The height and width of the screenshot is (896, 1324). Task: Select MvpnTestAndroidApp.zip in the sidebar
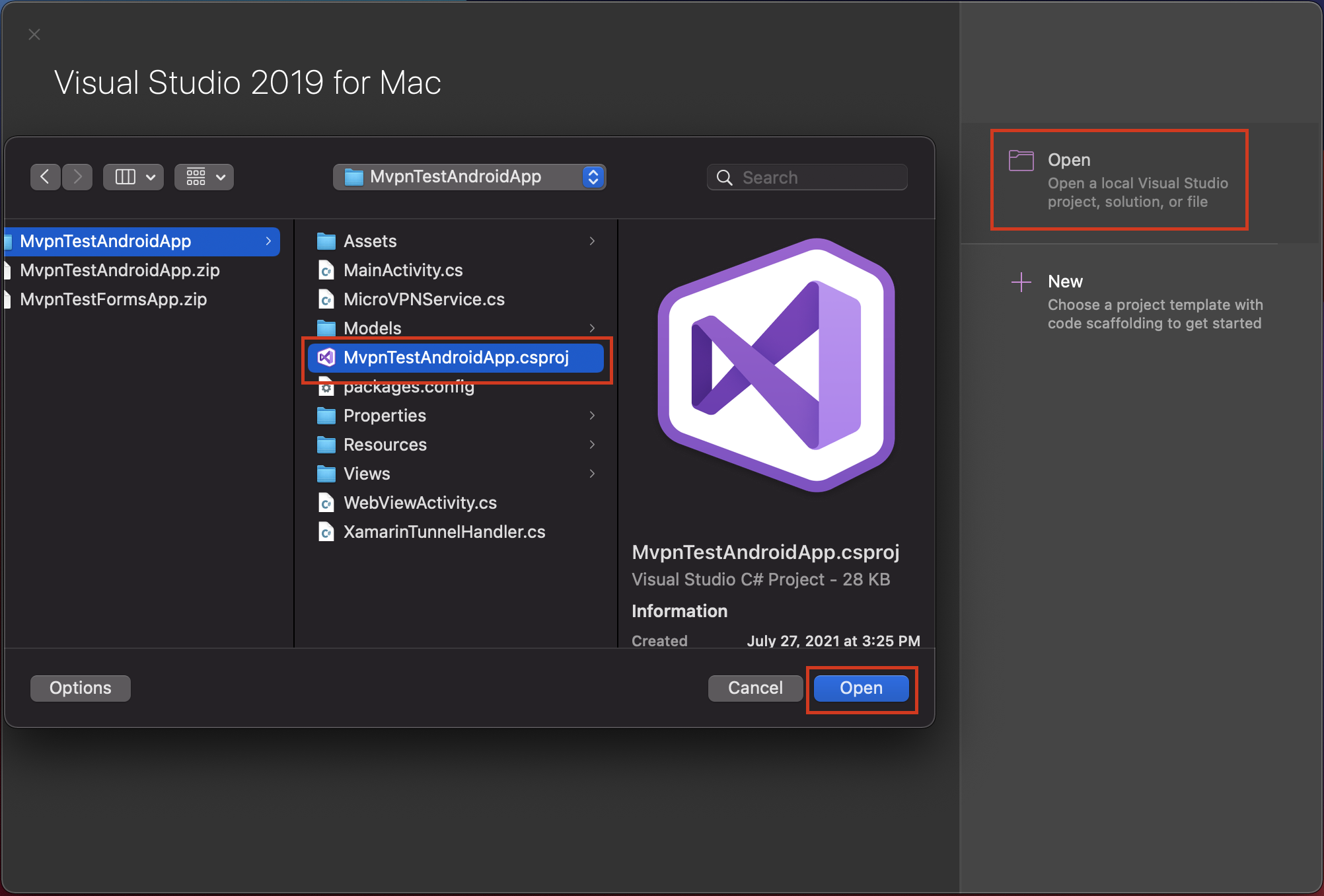tap(120, 270)
